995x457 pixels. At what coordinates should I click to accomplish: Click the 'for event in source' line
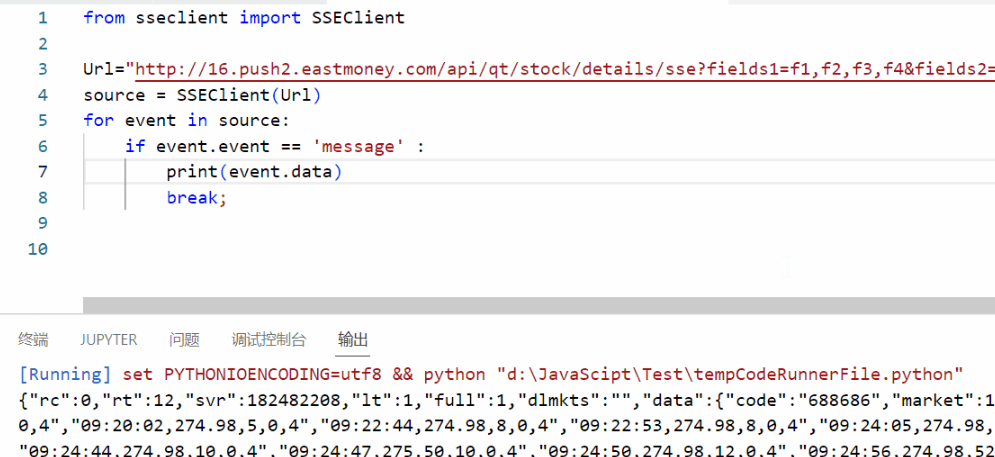click(185, 121)
